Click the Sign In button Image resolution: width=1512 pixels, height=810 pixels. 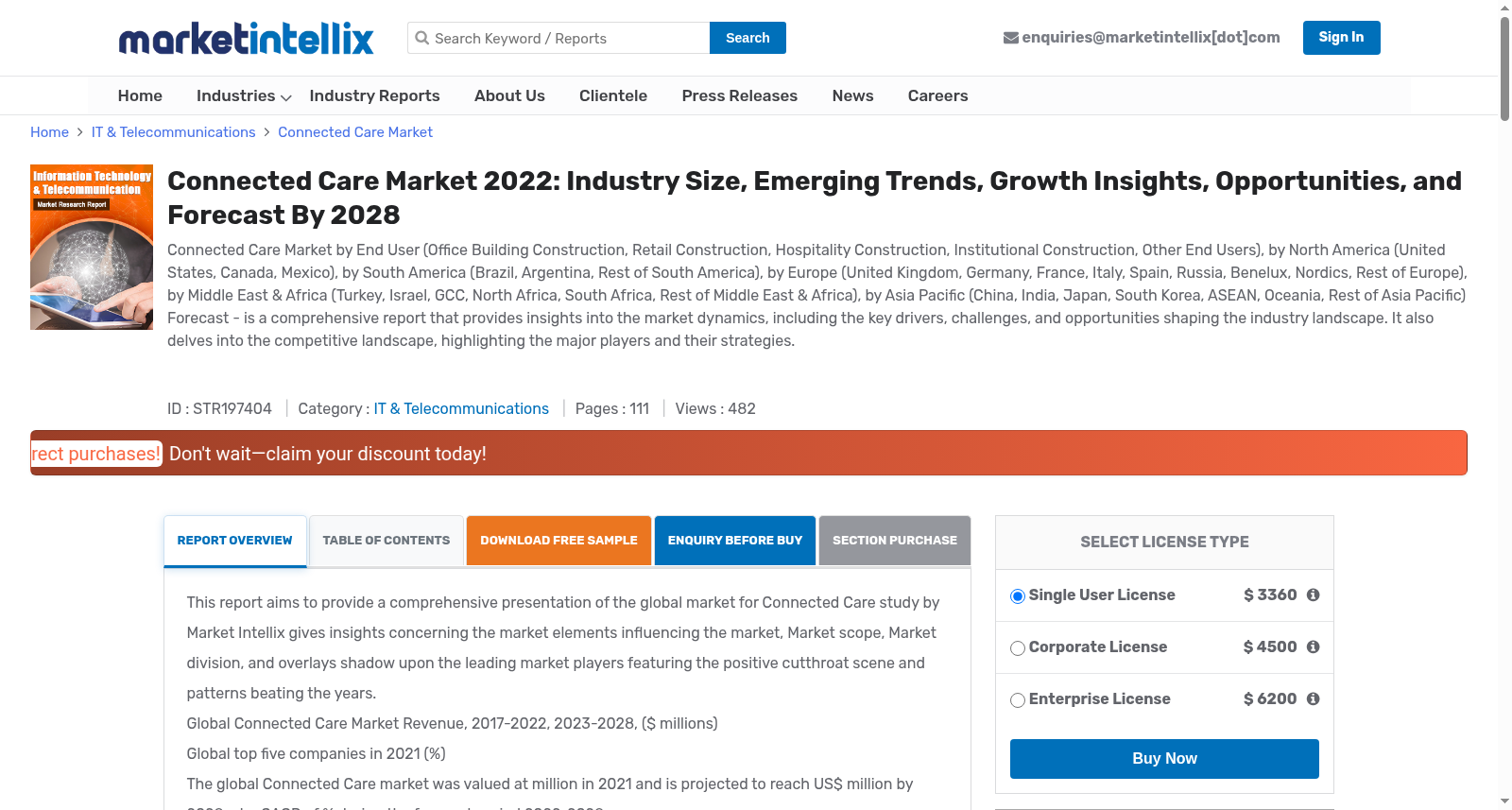pos(1341,38)
